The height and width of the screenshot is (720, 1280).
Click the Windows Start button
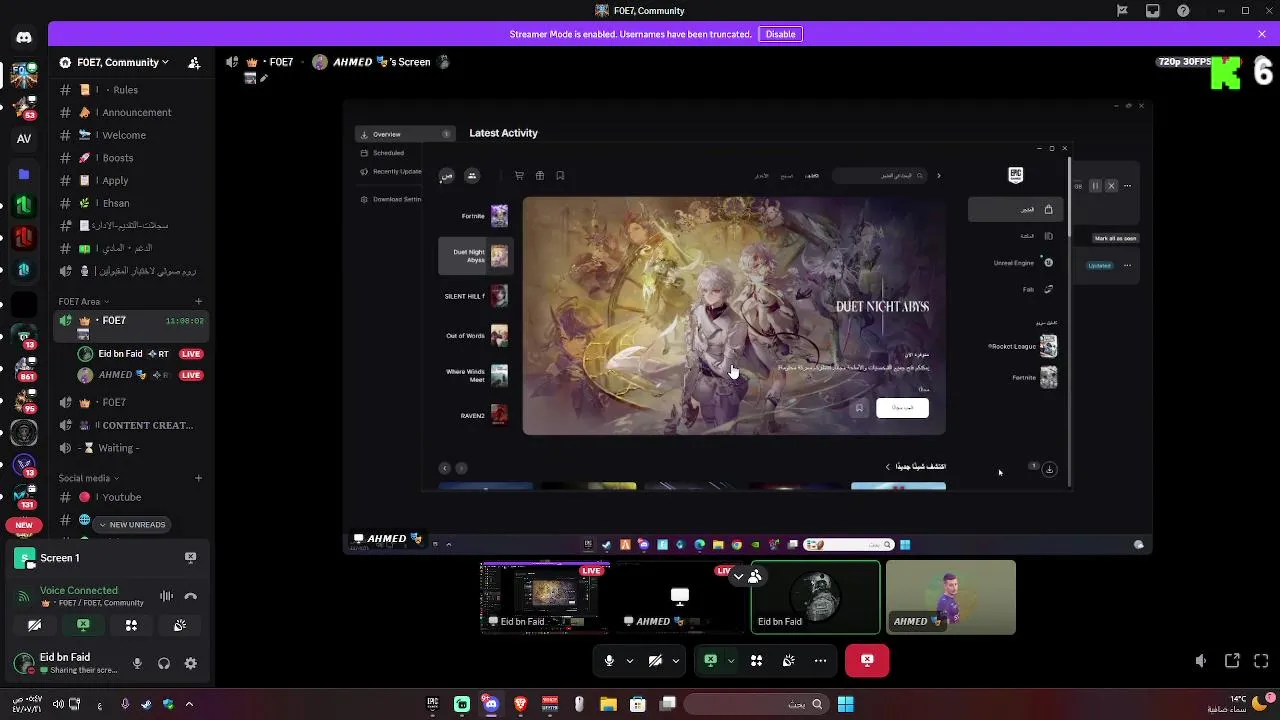click(x=846, y=704)
